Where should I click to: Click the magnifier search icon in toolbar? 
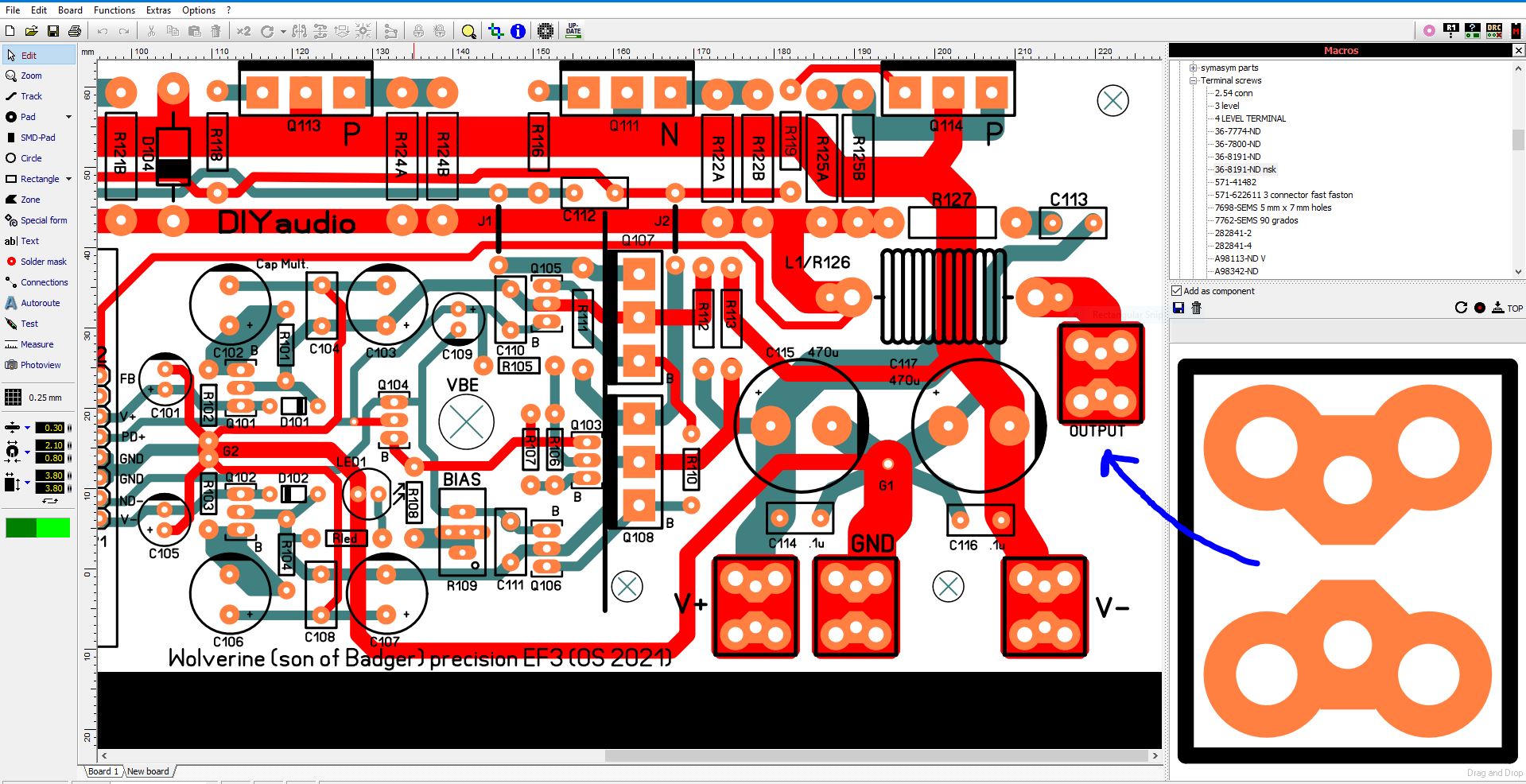pyautogui.click(x=469, y=31)
